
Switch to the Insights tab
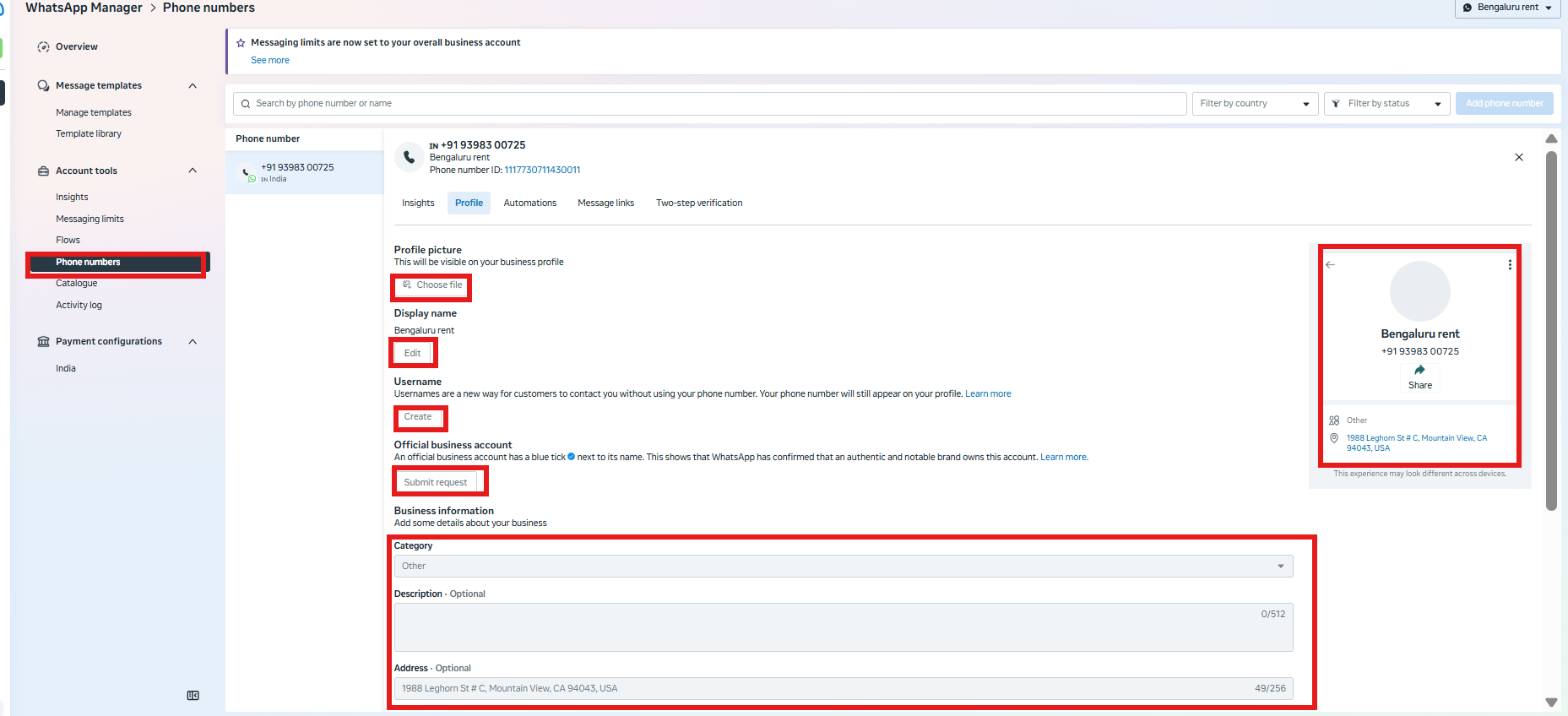click(418, 203)
